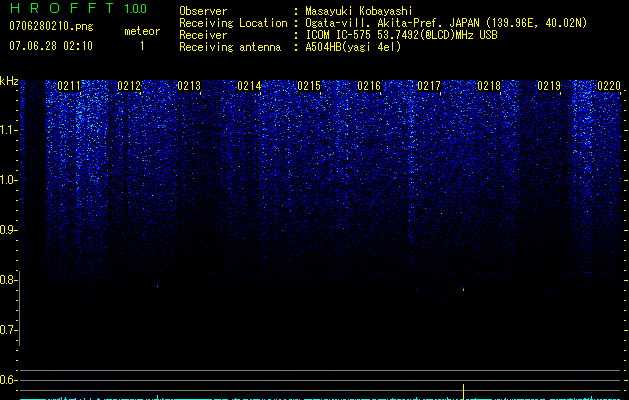
Task: Click the 0215 time marker
Action: coord(309,86)
